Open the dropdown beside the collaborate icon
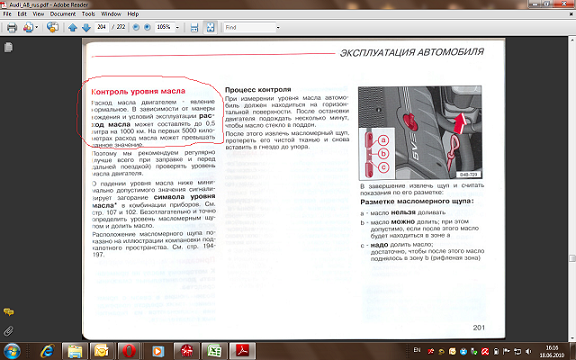Viewport: 576px width, 360px height. click(37, 28)
